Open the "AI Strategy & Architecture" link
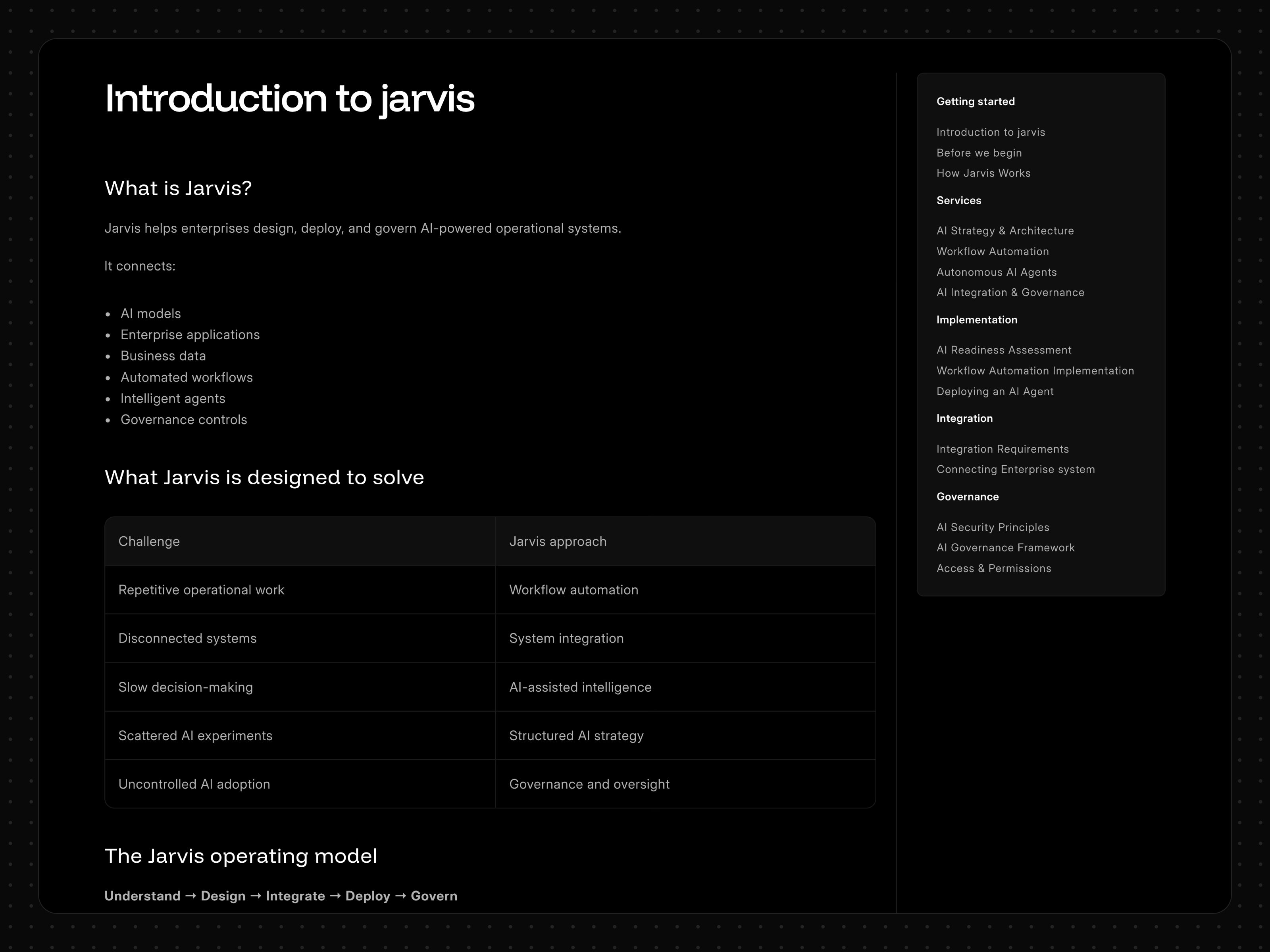Viewport: 1270px width, 952px height. (1005, 231)
